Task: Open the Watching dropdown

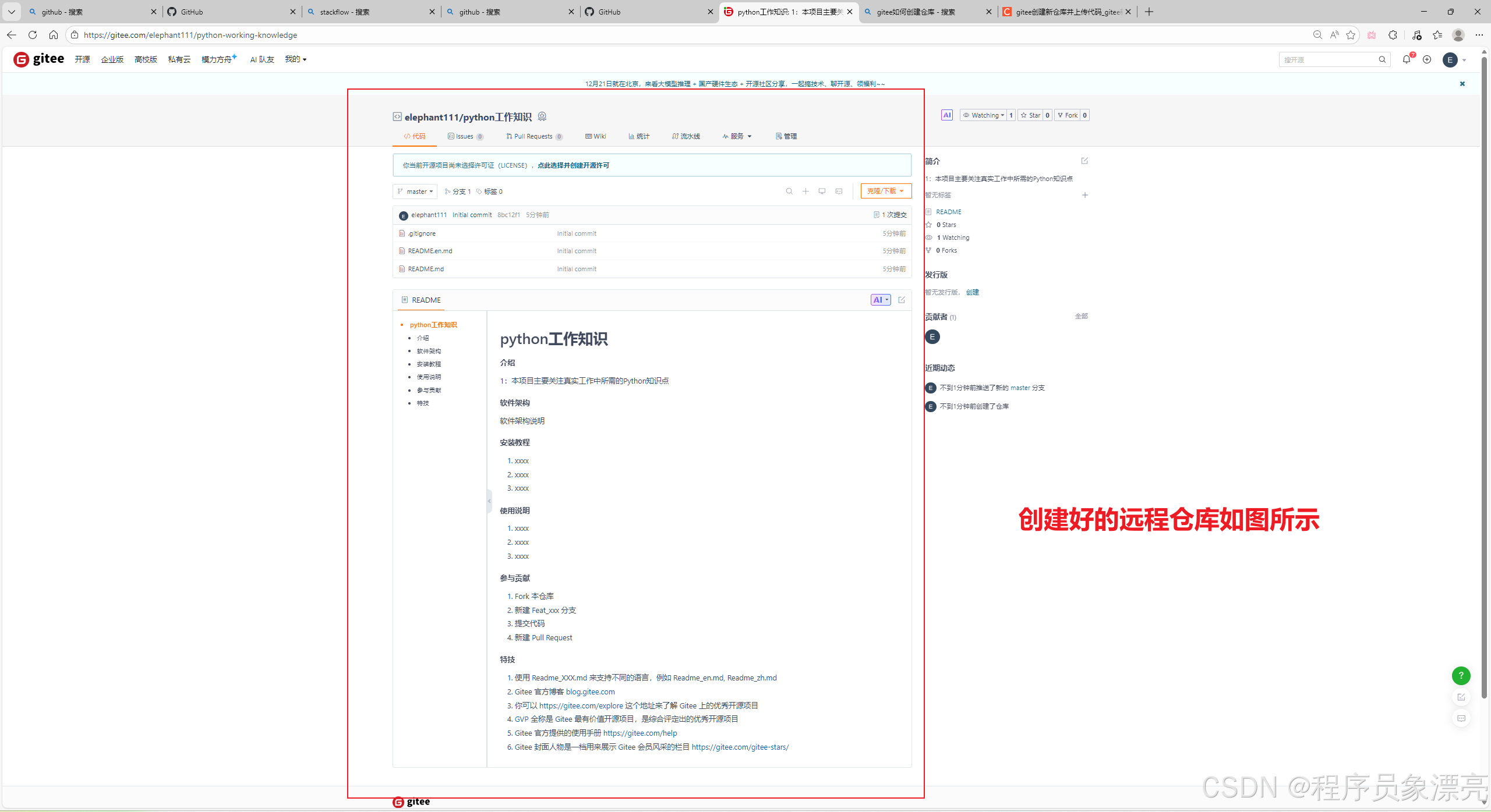Action: (x=983, y=115)
